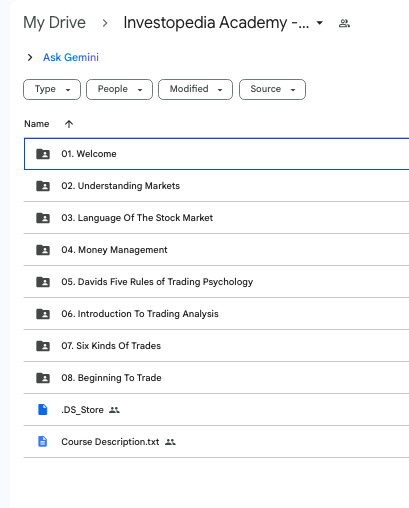Click the My Drive breadcrumb
Viewport: 409px width, 508px height.
(x=54, y=23)
